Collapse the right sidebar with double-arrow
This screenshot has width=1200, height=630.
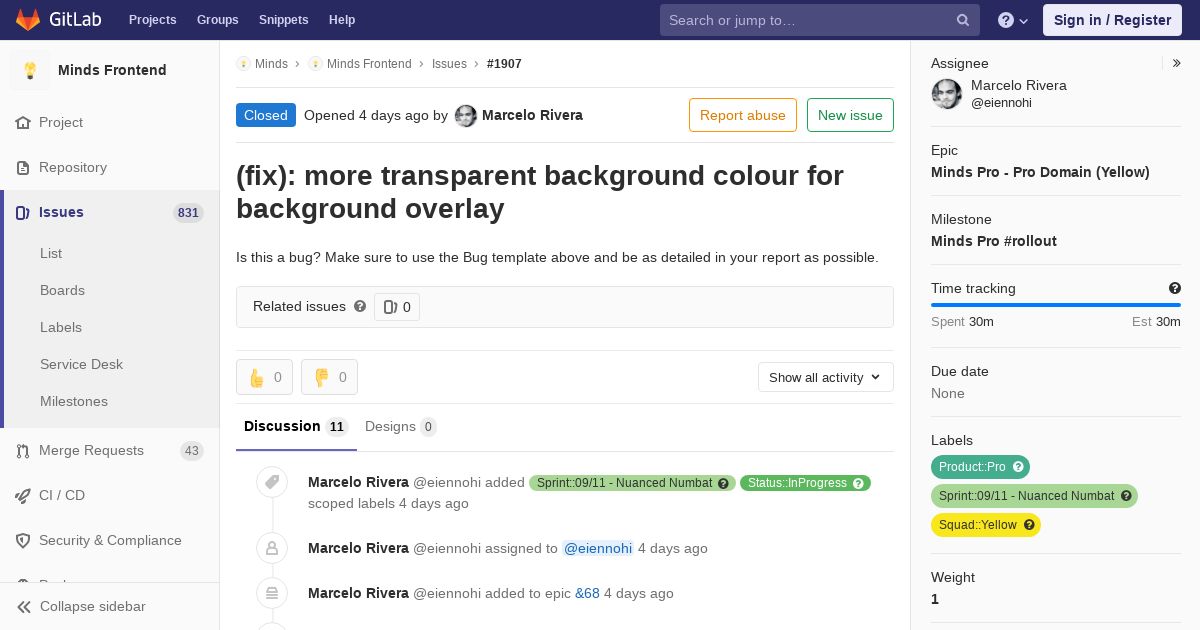[1177, 63]
